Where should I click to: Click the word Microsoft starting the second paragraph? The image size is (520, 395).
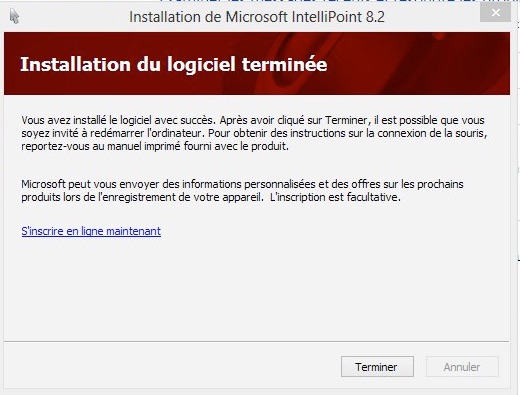pos(43,184)
